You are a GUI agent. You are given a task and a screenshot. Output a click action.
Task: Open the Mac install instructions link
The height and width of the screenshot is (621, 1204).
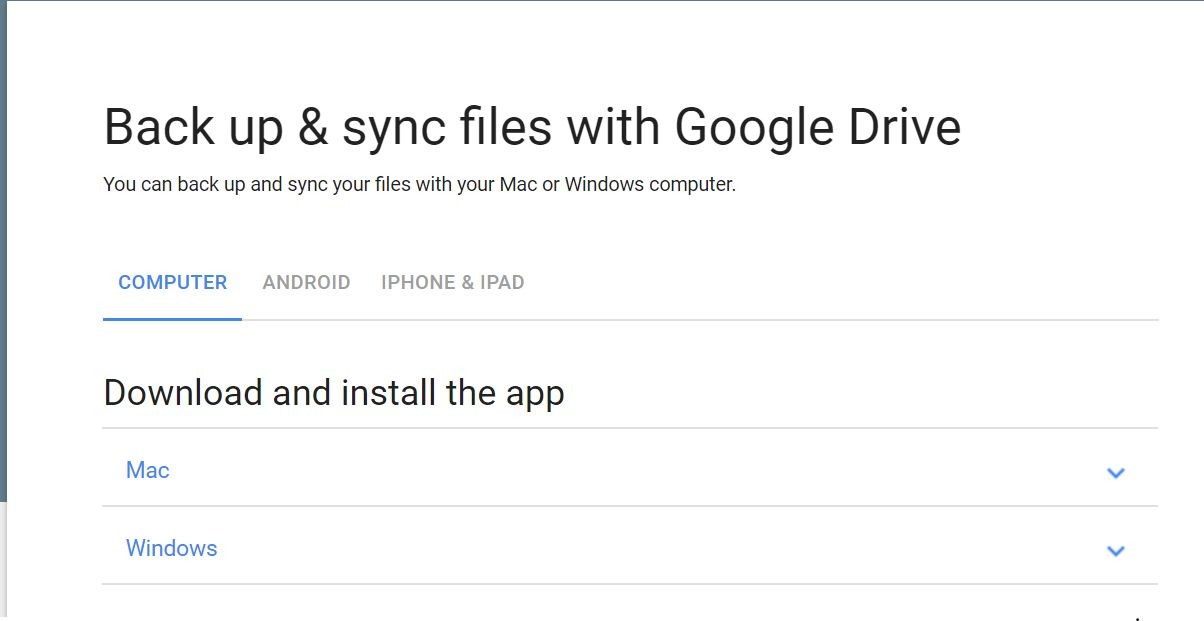(148, 470)
